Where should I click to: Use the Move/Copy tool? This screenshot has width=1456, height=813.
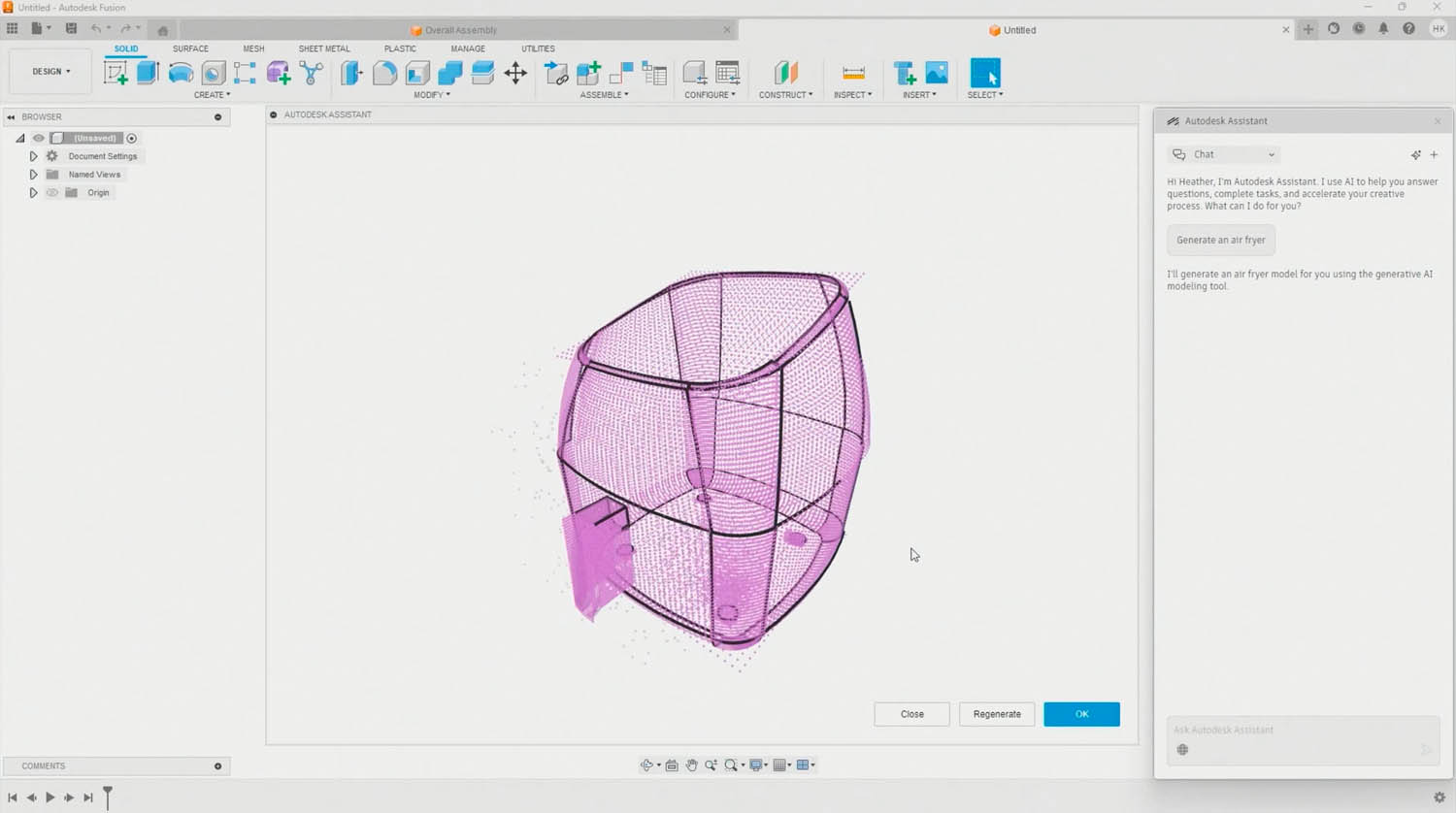click(x=515, y=73)
